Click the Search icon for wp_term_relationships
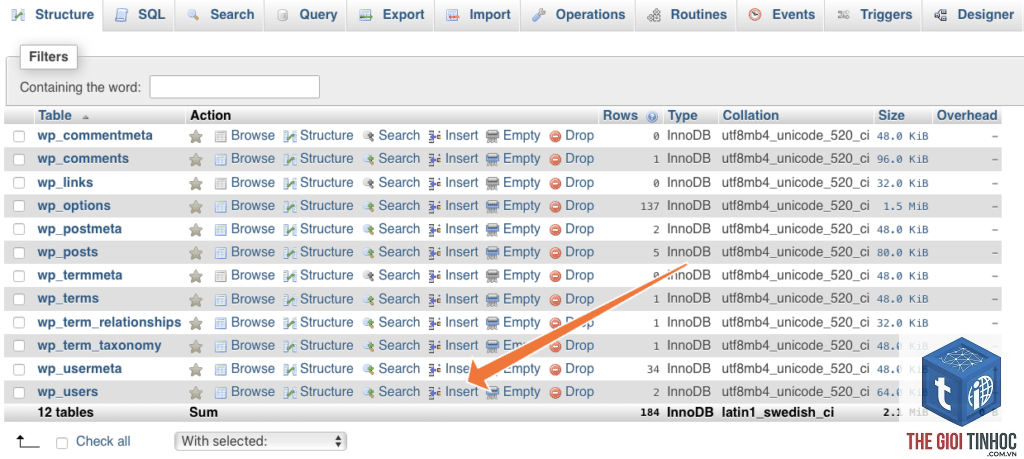The width and height of the screenshot is (1024, 459). (x=369, y=323)
